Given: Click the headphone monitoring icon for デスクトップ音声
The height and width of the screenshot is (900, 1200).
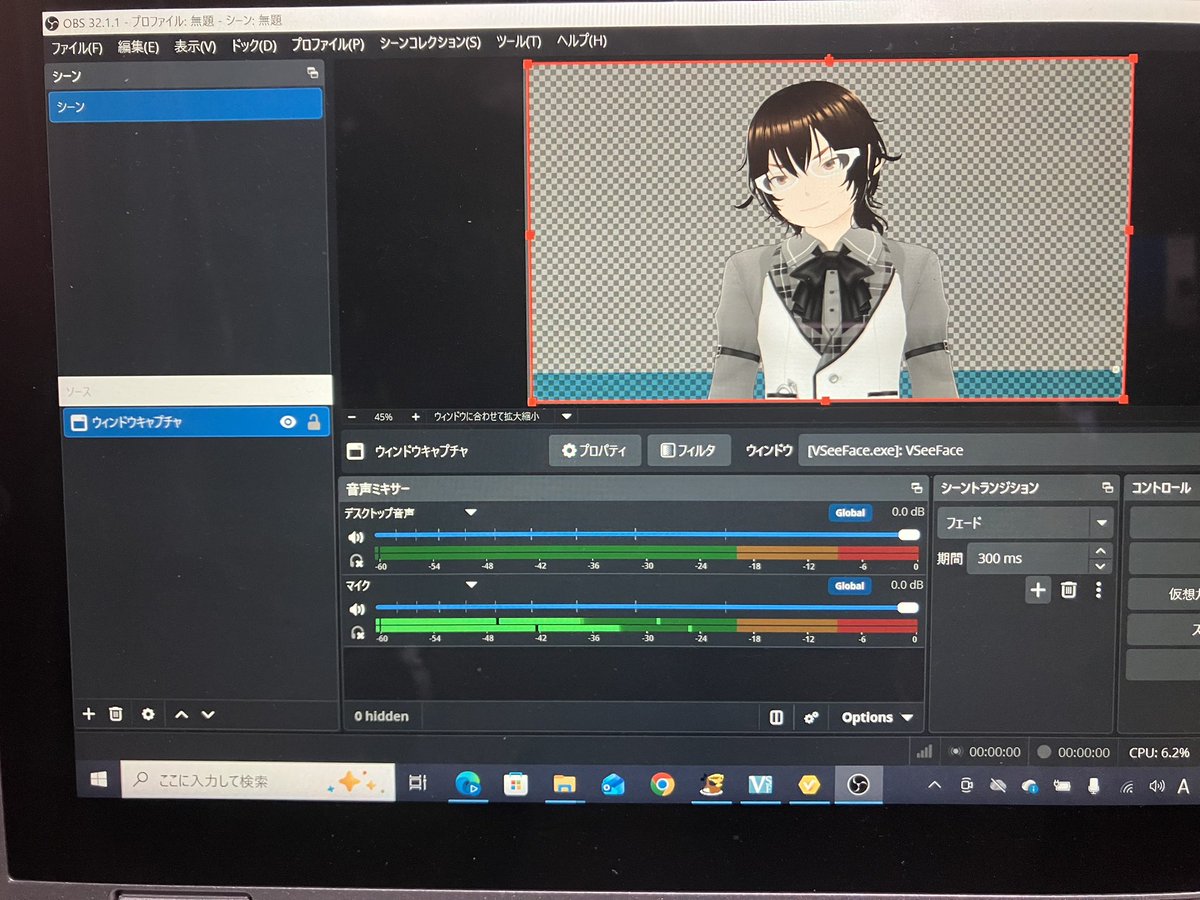Looking at the screenshot, I should coord(357,561).
